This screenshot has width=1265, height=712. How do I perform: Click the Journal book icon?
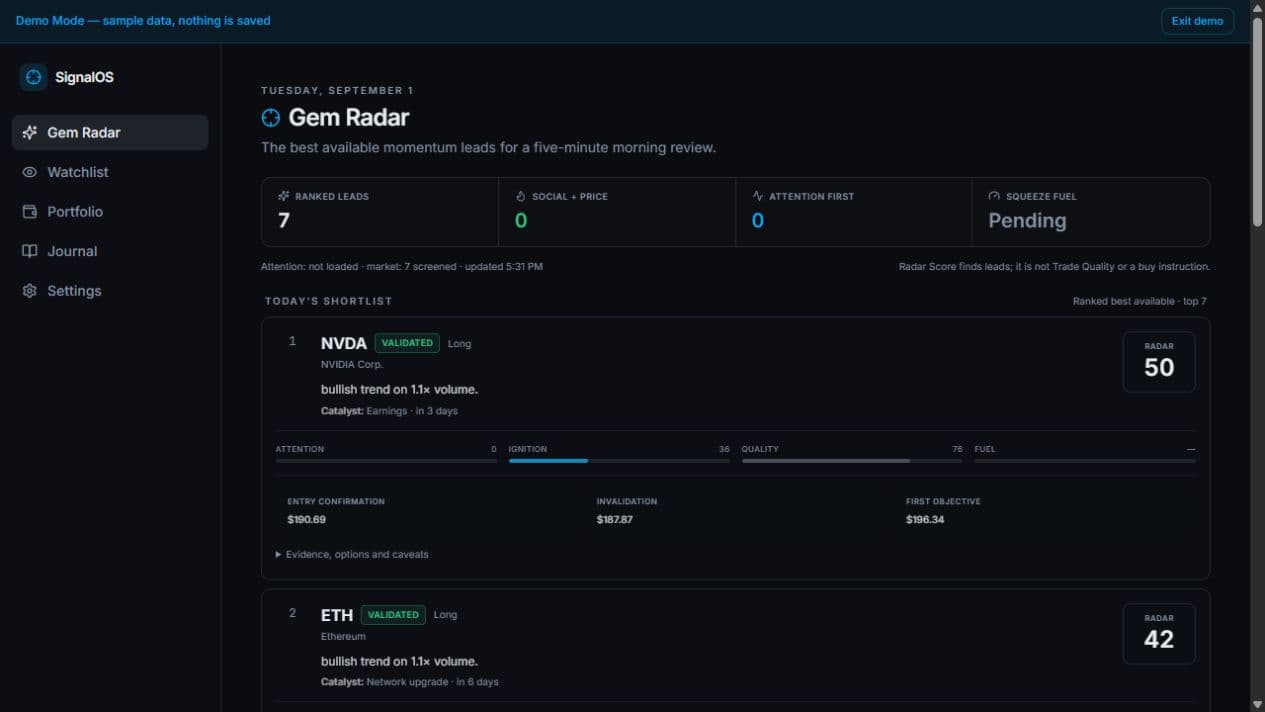[30, 251]
